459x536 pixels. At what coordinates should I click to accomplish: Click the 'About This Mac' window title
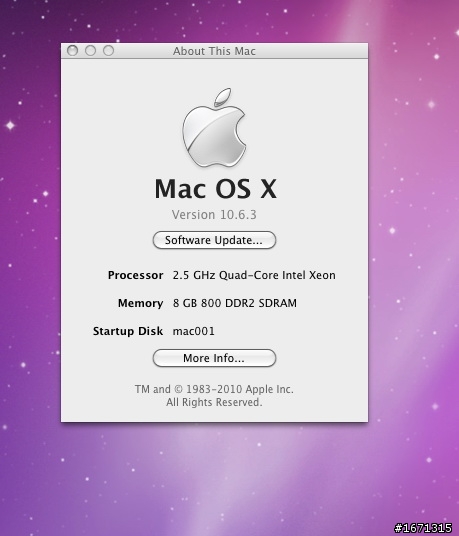(x=214, y=51)
